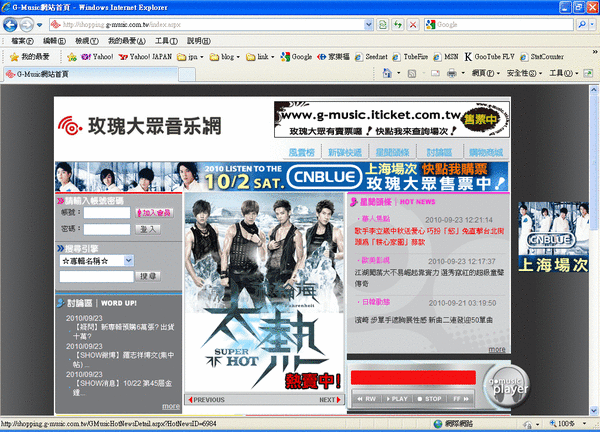
Task: Click the 帳號 account input field
Action: [x=107, y=213]
